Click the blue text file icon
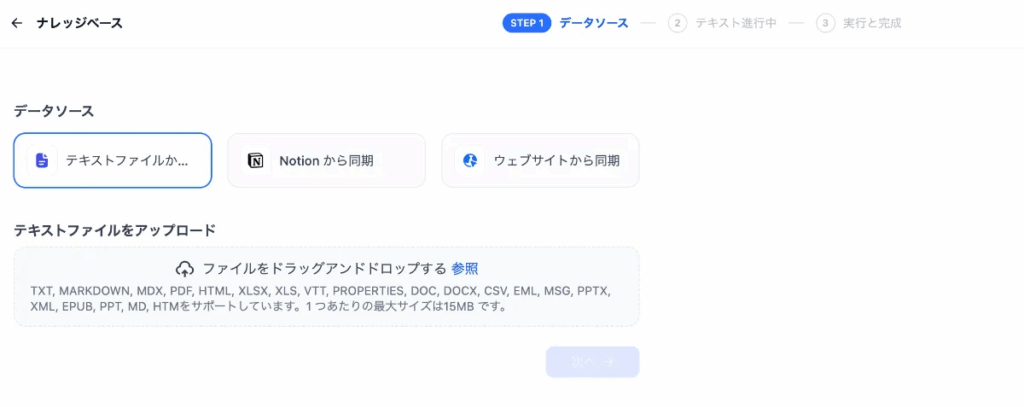The height and width of the screenshot is (407, 1024). click(42, 160)
